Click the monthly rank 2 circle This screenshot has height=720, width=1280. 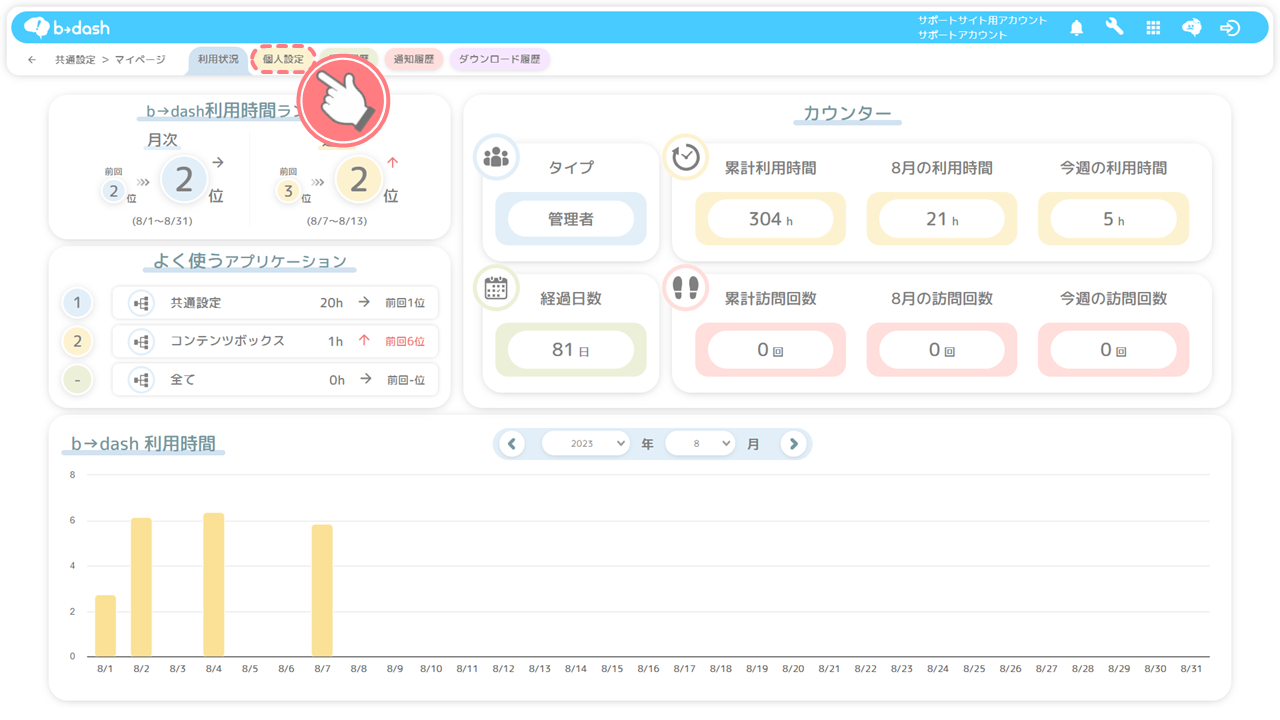click(x=184, y=180)
